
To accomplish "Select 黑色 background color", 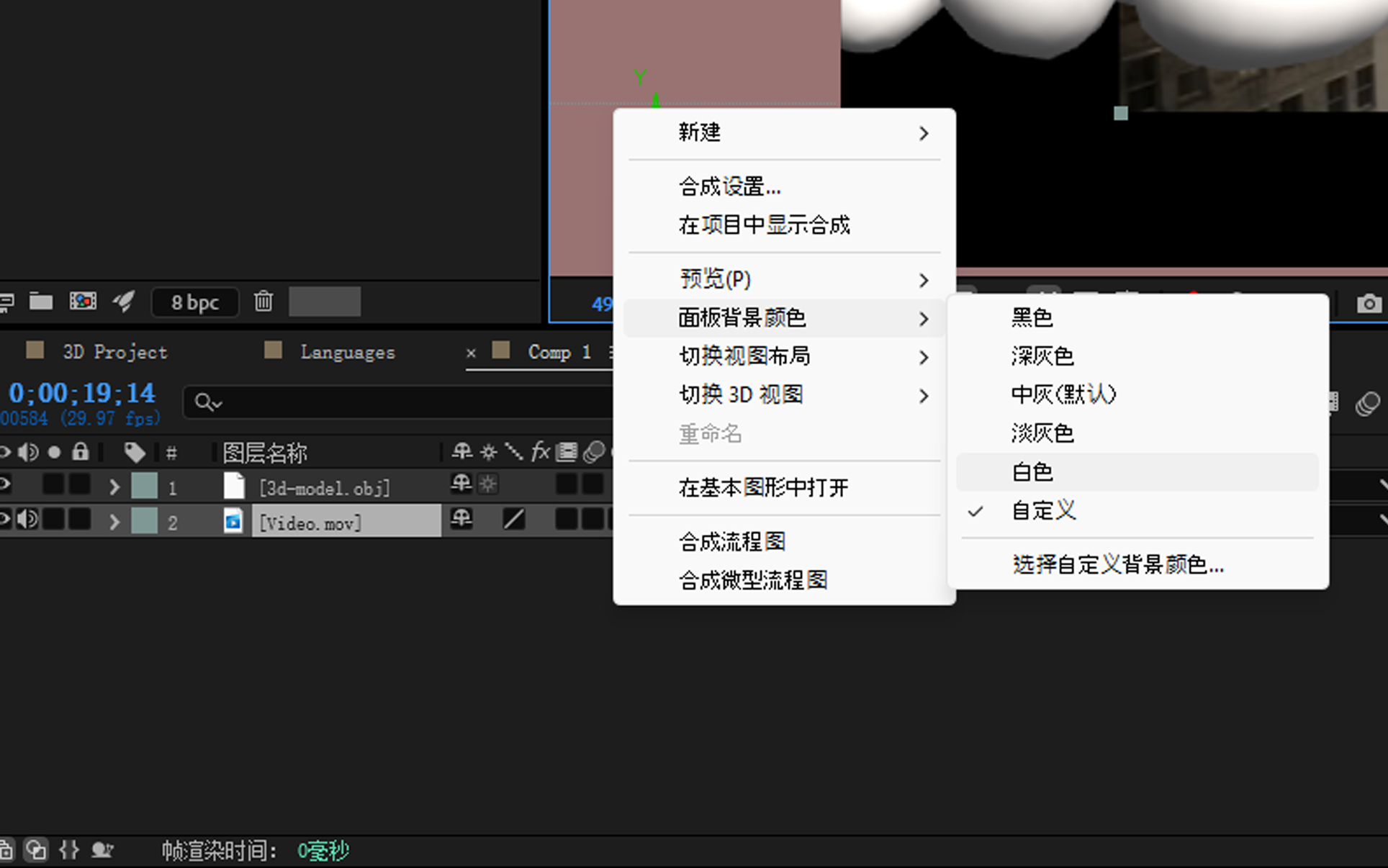I will (x=1137, y=317).
